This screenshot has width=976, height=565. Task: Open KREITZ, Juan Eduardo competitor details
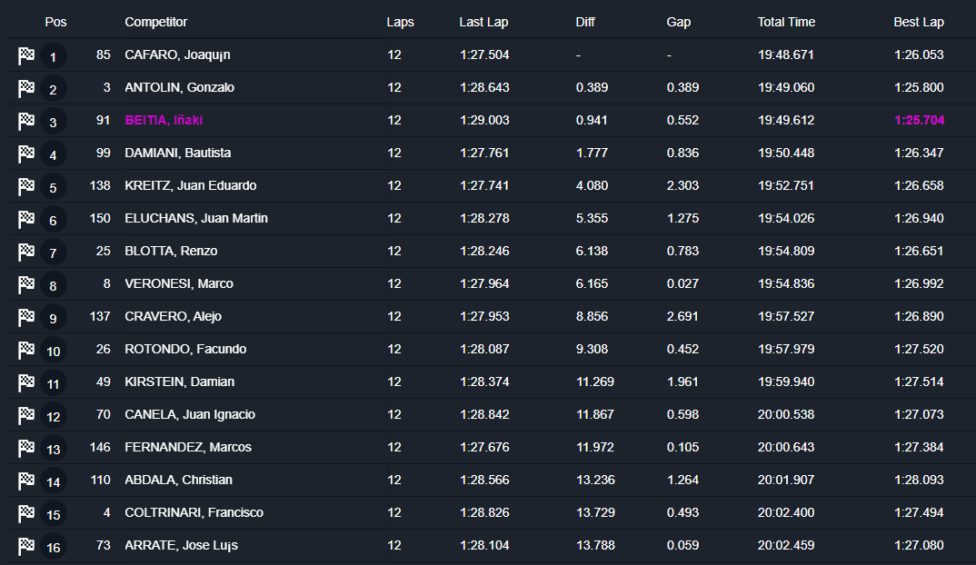point(190,185)
